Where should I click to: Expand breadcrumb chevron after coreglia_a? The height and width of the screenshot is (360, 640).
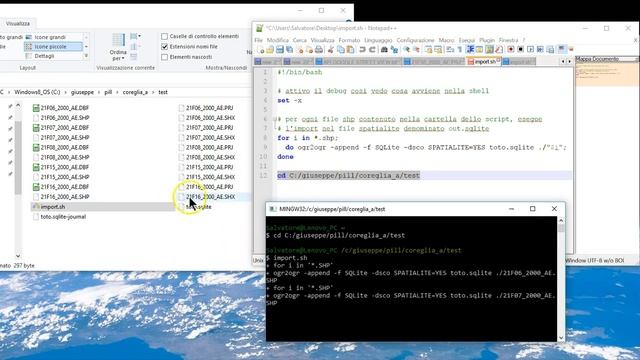[153, 92]
